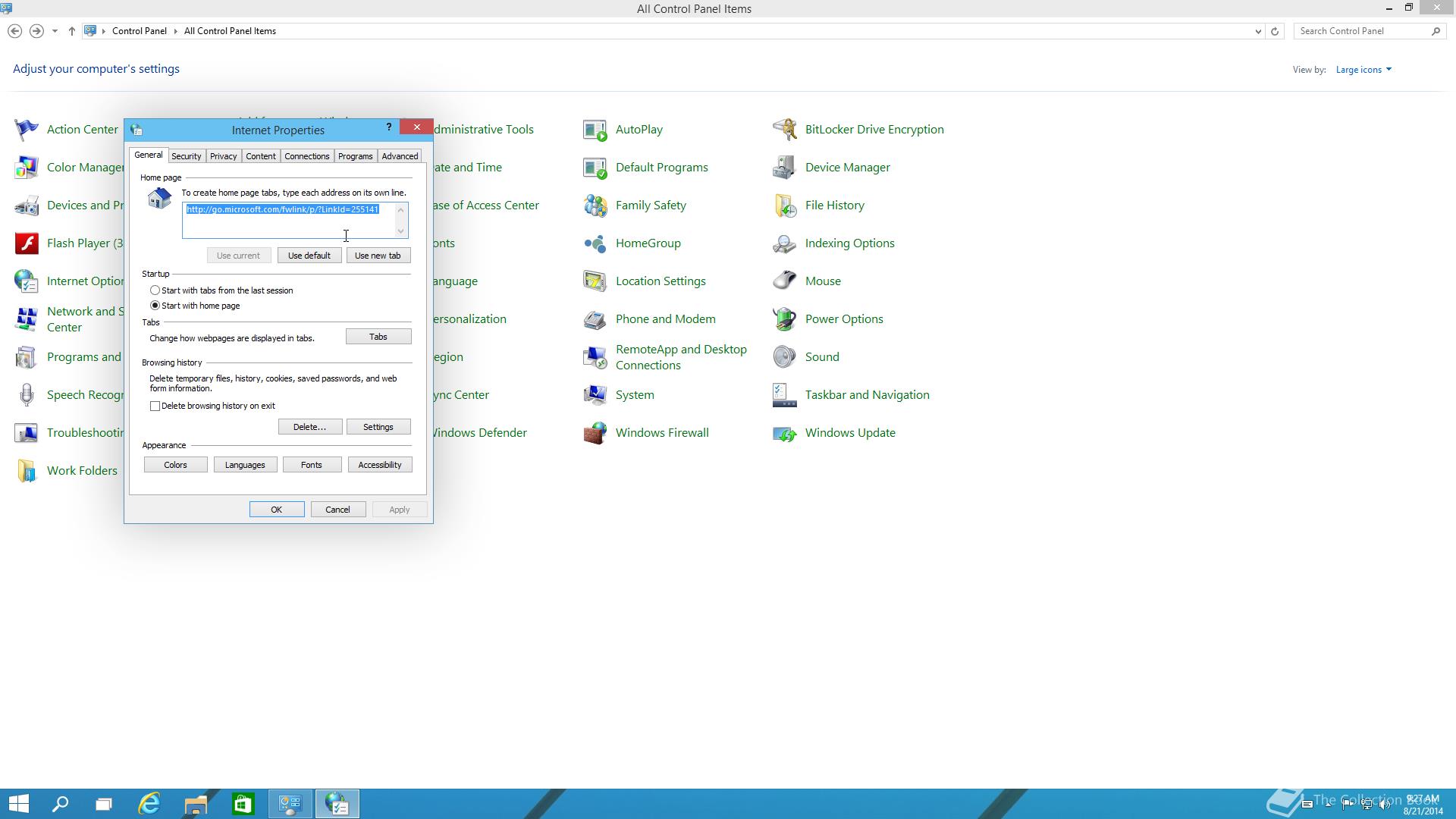Open browsing history Settings button
1456x819 pixels.
coord(378,427)
